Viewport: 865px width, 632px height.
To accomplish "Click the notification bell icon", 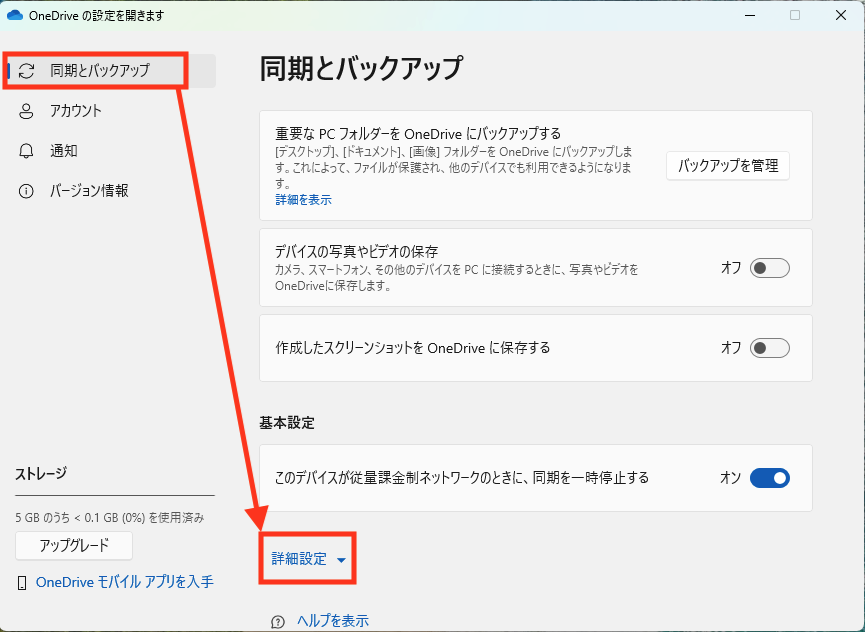I will 26,151.
